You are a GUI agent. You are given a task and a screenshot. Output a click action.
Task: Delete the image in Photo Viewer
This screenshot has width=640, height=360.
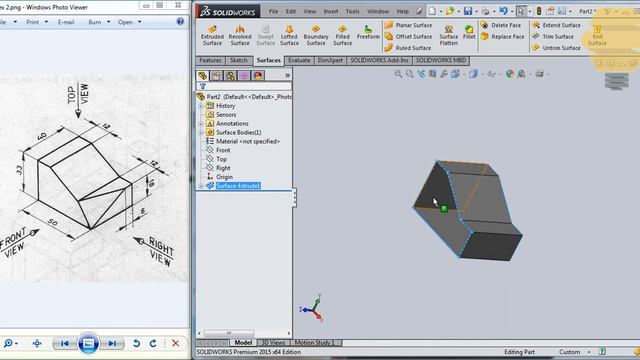[x=176, y=344]
